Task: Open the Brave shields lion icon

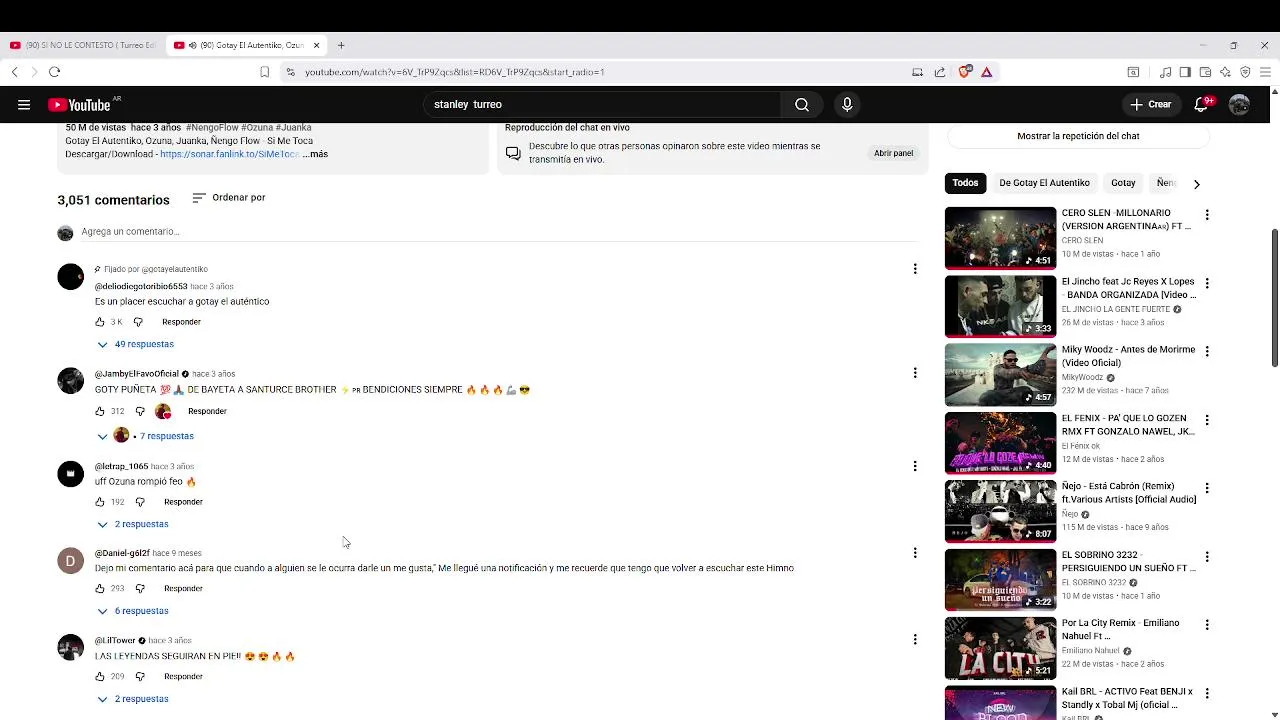Action: tap(965, 72)
